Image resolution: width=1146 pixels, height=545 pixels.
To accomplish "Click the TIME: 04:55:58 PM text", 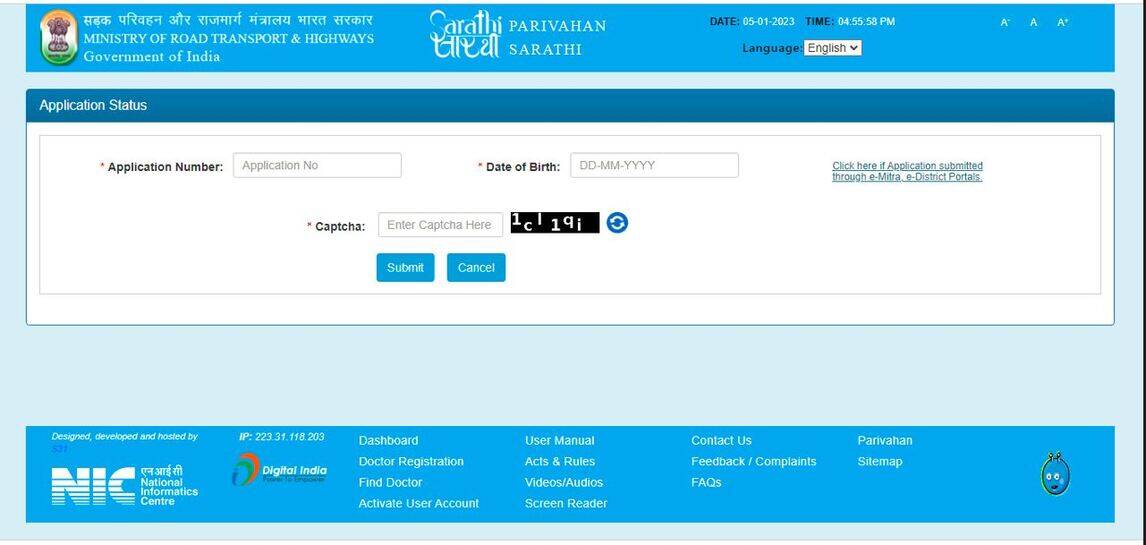I will [850, 22].
